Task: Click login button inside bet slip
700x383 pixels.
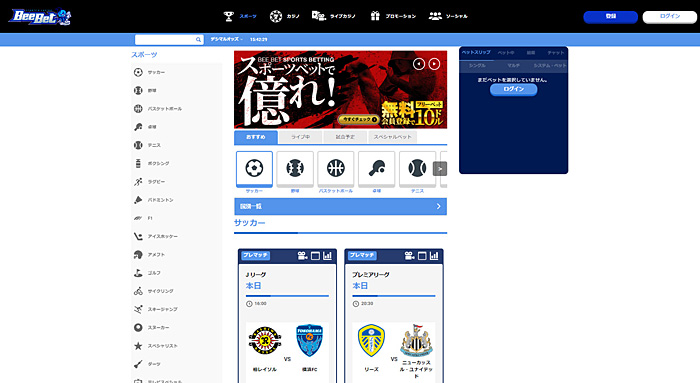Action: [513, 89]
